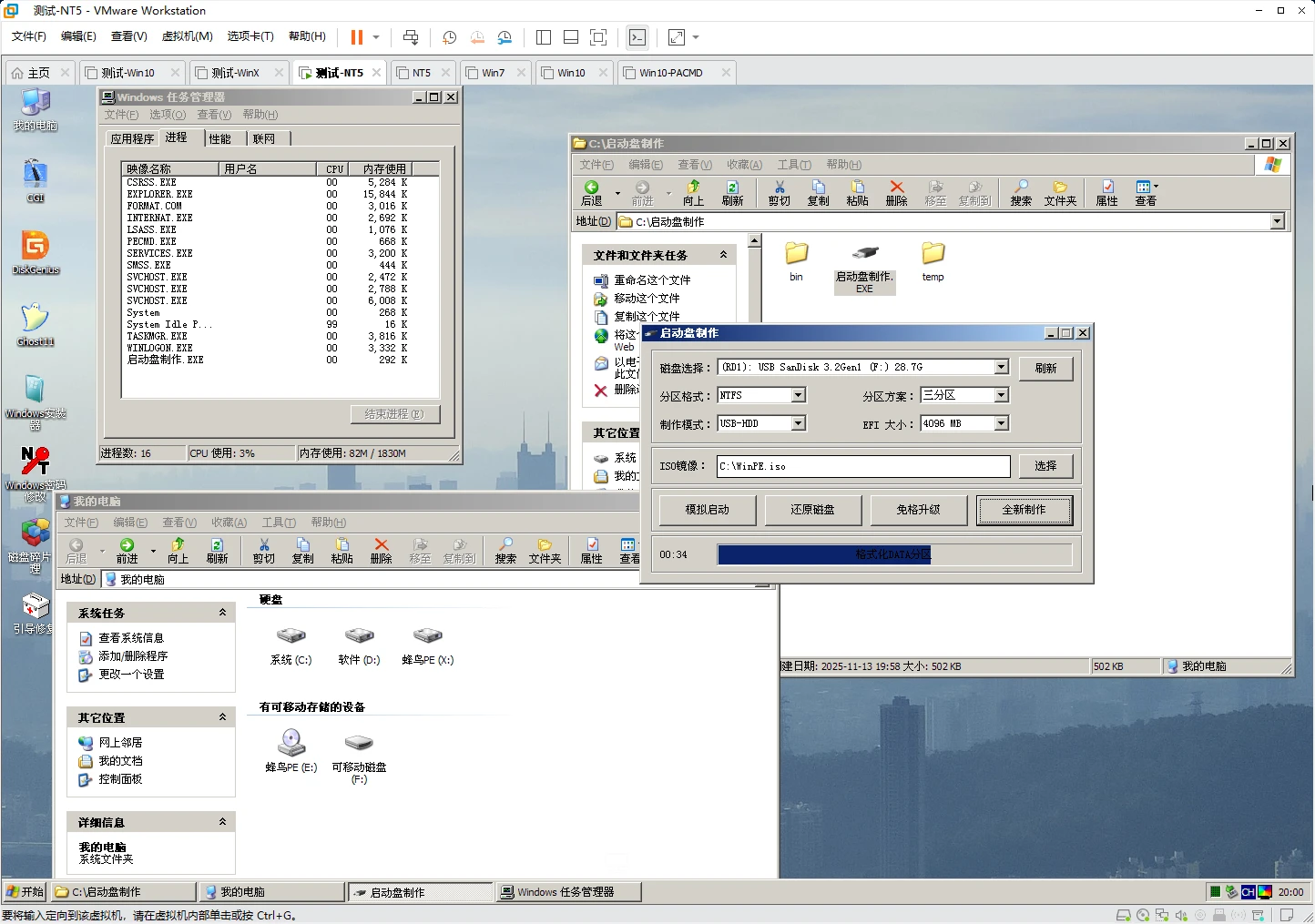Screen dimensions: 1315x924
Task: Click 属性 properties icon in 启动盘制作 explorer
Action: point(1106,193)
